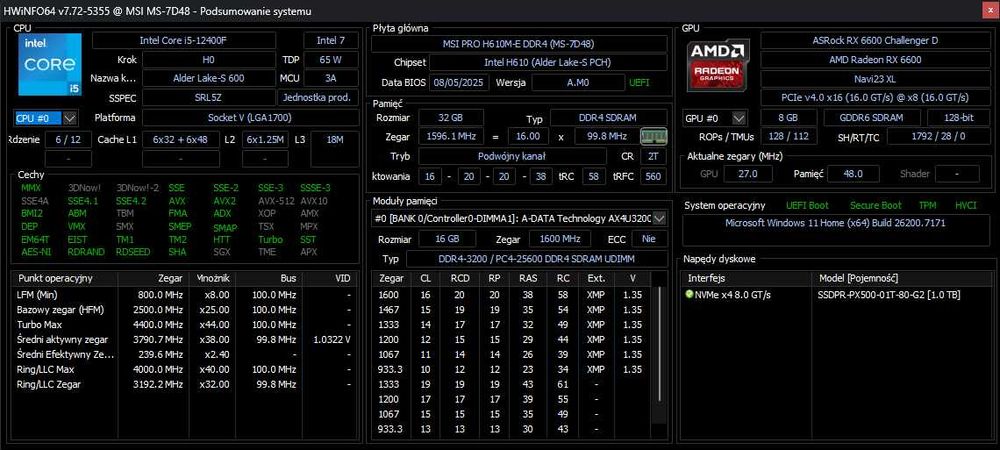Click the '32 GB' memory size value
The image size is (1000, 450).
(450, 118)
